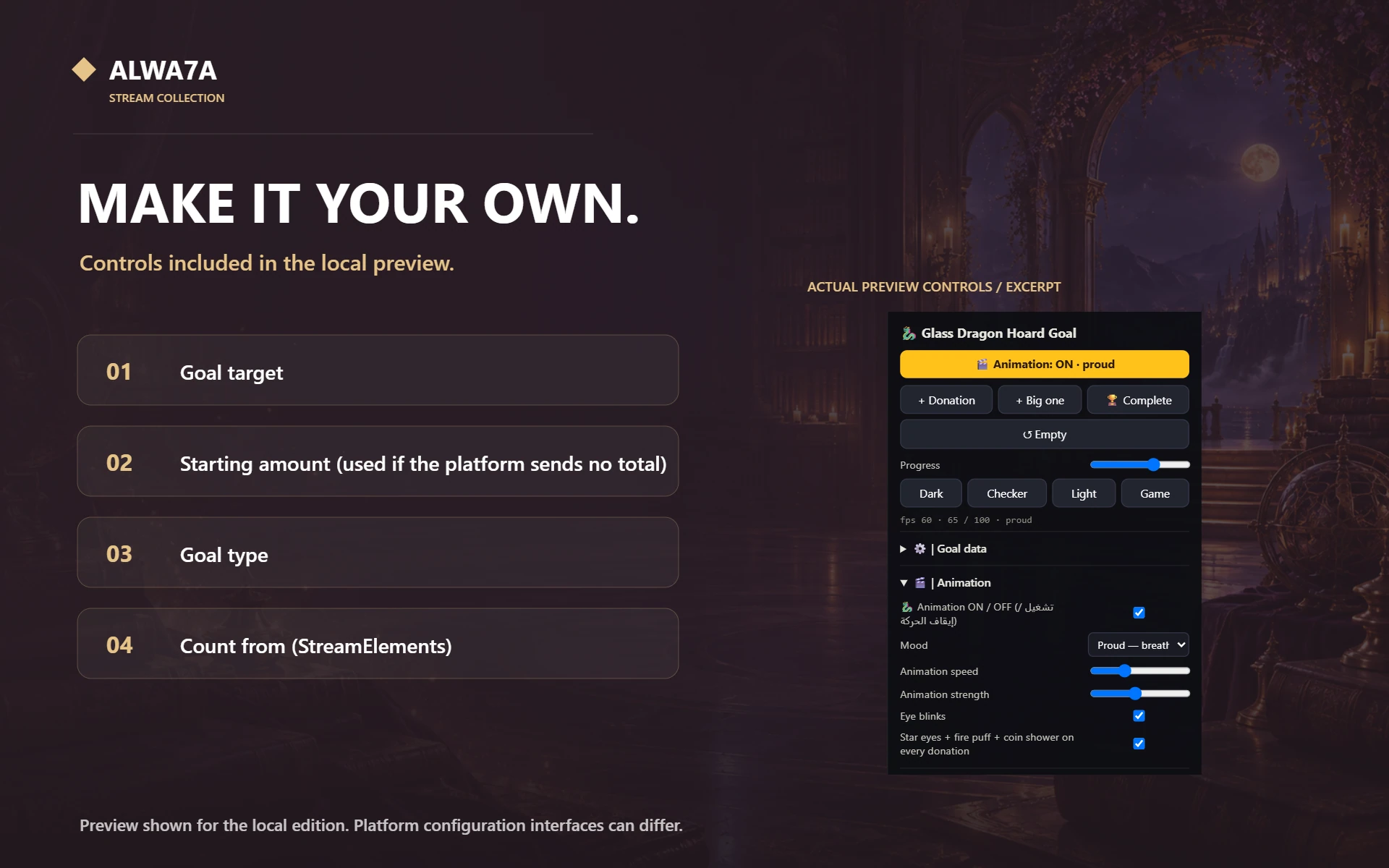Image resolution: width=1389 pixels, height=868 pixels.
Task: Click the + Big one button
Action: [1040, 400]
